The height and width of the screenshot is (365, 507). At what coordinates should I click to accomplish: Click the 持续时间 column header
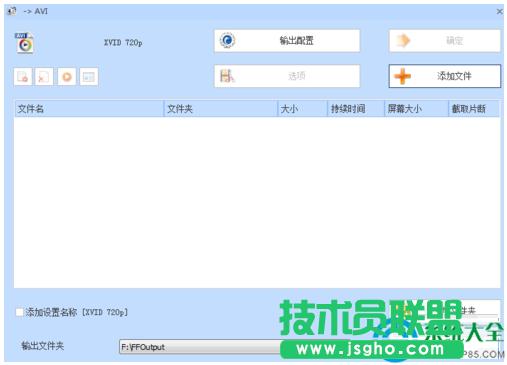tap(356, 109)
